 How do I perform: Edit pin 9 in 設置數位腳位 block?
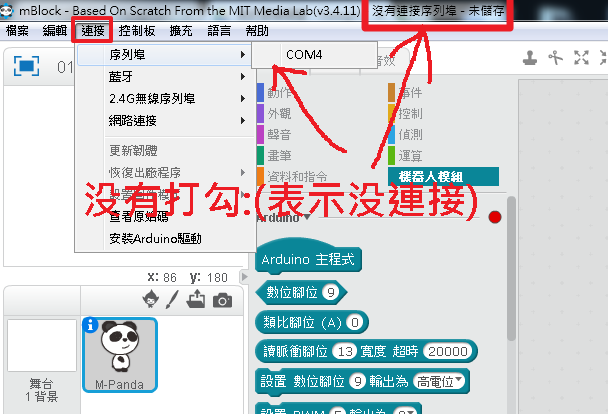pos(358,381)
